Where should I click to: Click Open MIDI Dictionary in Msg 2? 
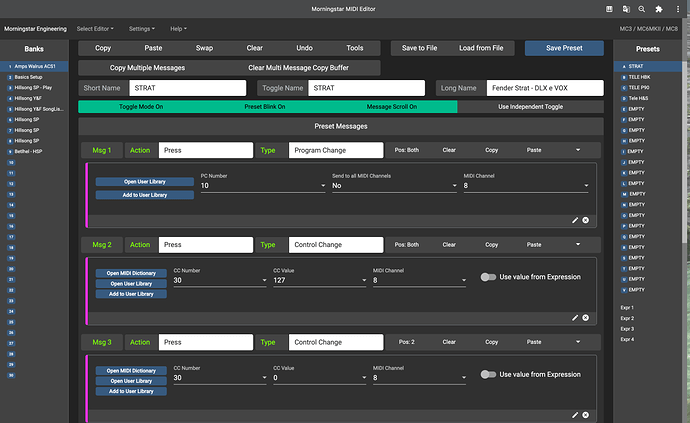(131, 273)
